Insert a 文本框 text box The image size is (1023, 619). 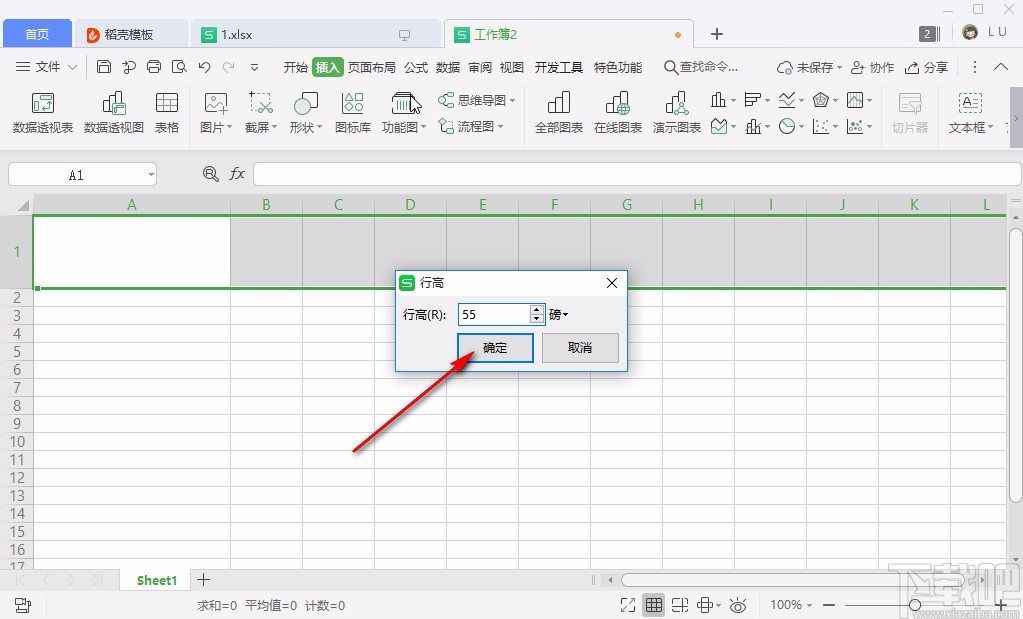click(x=967, y=113)
